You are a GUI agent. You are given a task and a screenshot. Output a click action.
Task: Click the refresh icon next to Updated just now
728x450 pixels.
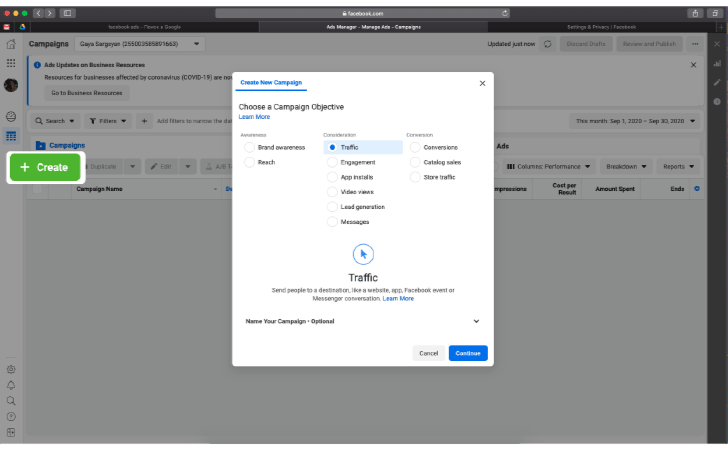[x=548, y=44]
